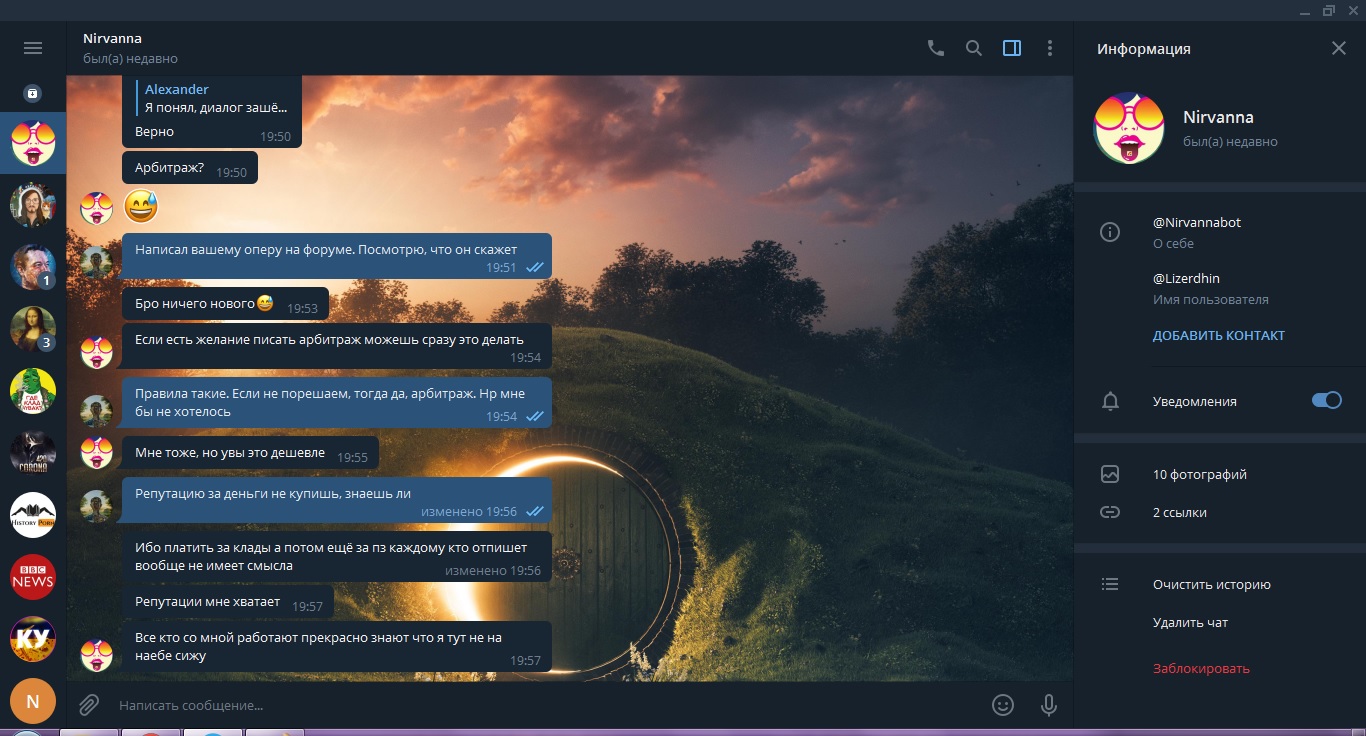The height and width of the screenshot is (736, 1366).
Task: Click message 'Все кто со мной работают'
Action: coord(337,646)
